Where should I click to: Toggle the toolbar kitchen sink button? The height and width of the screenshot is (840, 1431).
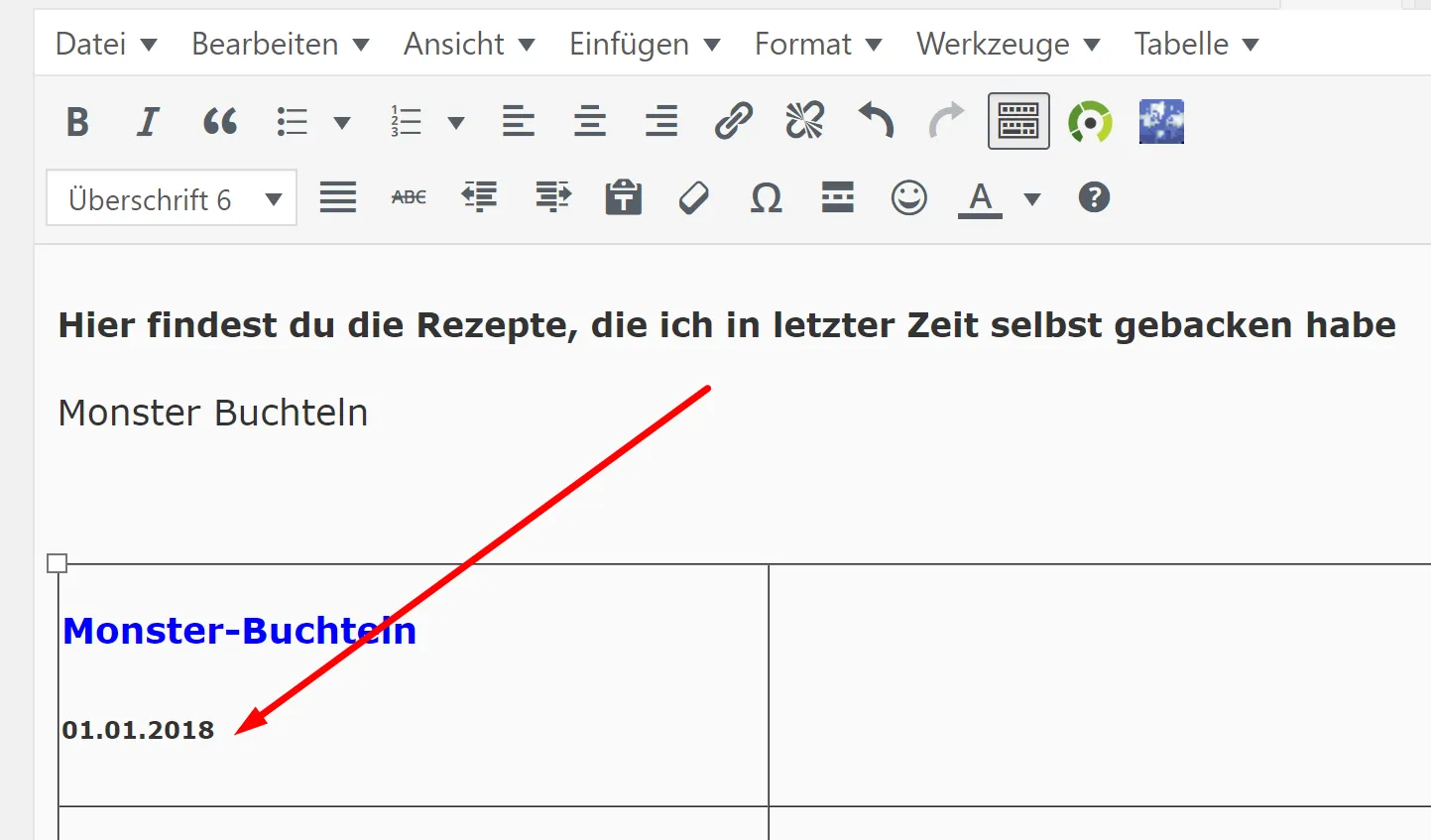point(1018,122)
